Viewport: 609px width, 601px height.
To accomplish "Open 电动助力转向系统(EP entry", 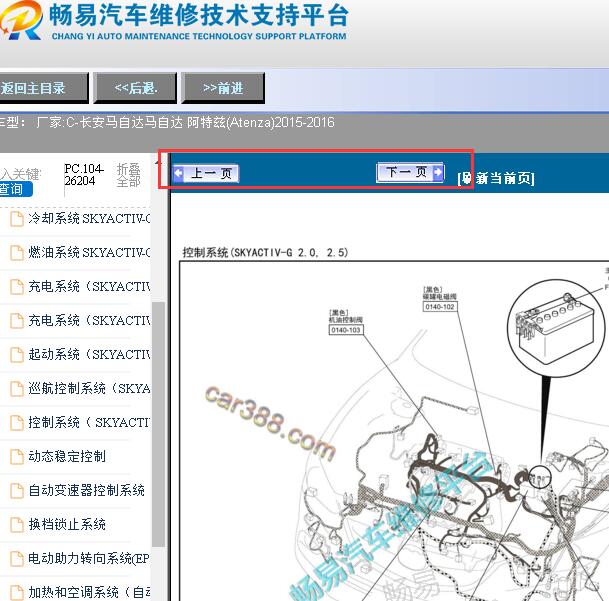I will (89, 559).
